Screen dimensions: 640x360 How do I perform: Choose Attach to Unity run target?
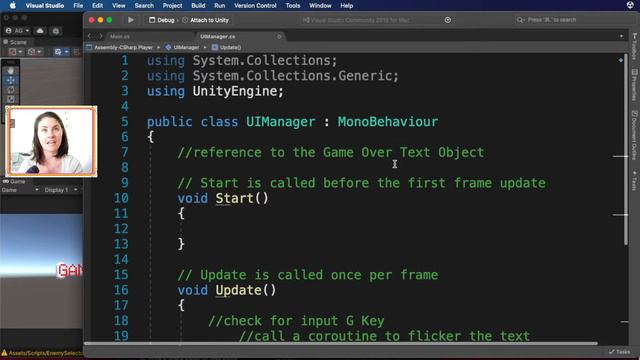pyautogui.click(x=205, y=20)
